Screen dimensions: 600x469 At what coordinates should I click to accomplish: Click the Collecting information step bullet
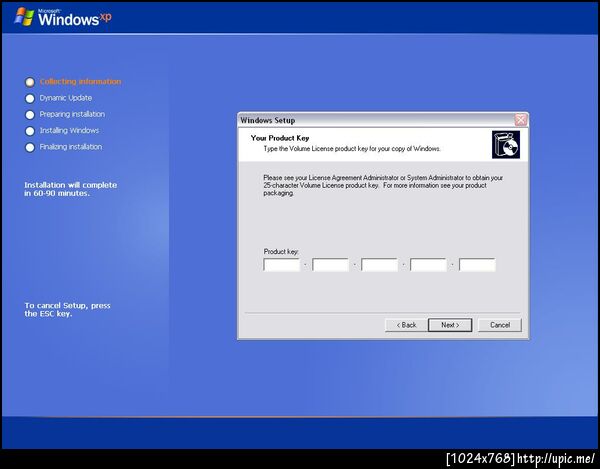coord(30,82)
